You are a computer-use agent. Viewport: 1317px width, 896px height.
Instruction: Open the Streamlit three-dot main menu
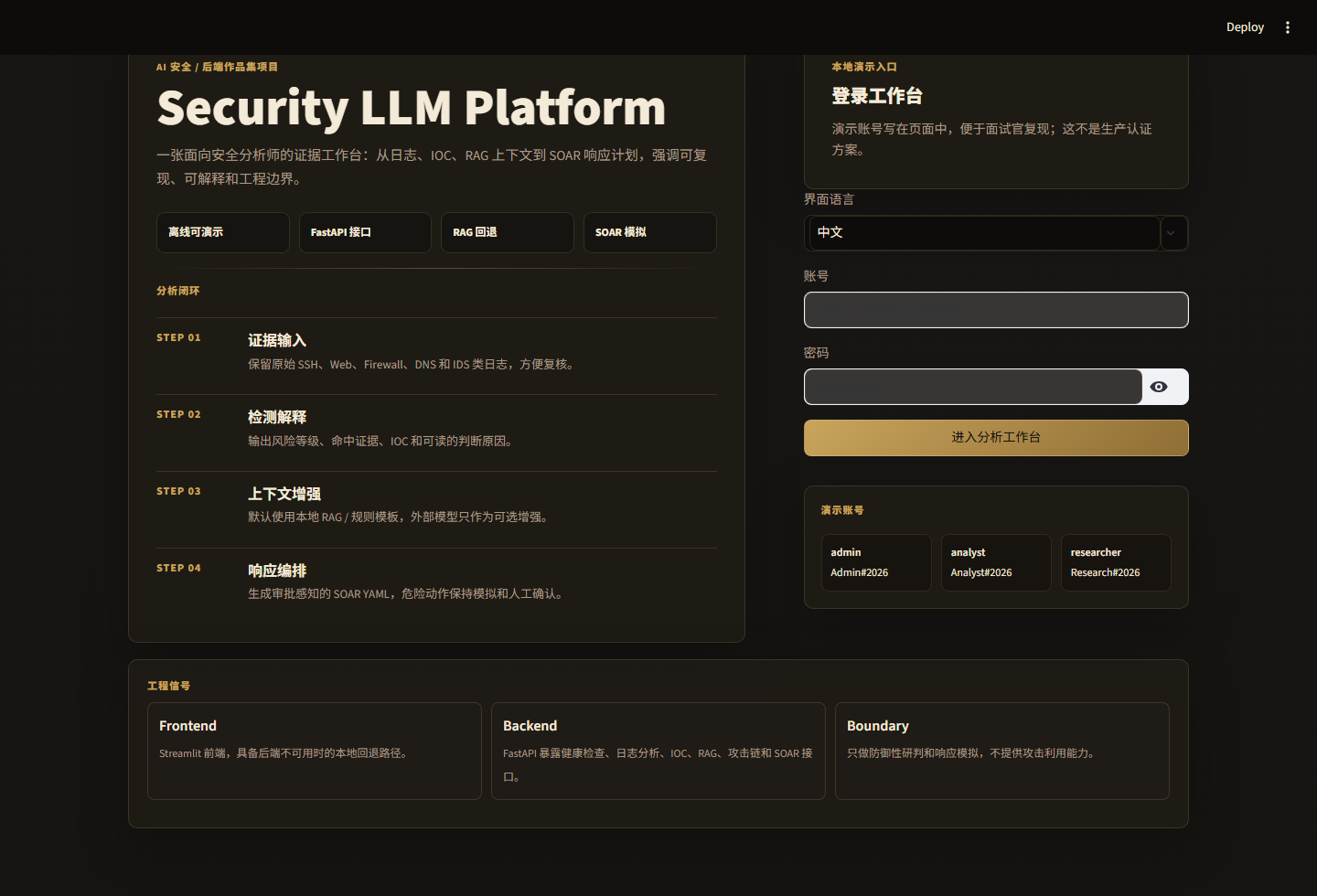point(1288,27)
